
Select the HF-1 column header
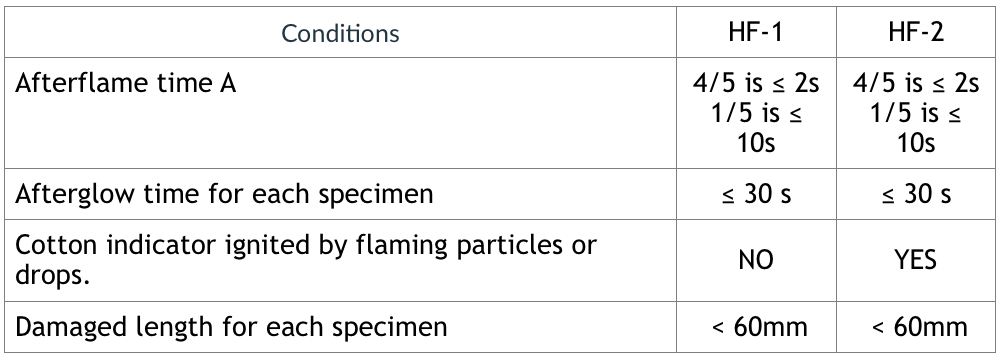click(x=756, y=33)
